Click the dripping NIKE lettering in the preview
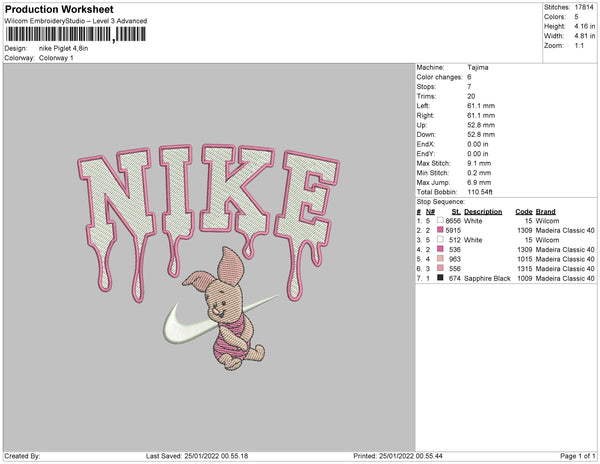Screen dimensions: 600x464 (209, 222)
